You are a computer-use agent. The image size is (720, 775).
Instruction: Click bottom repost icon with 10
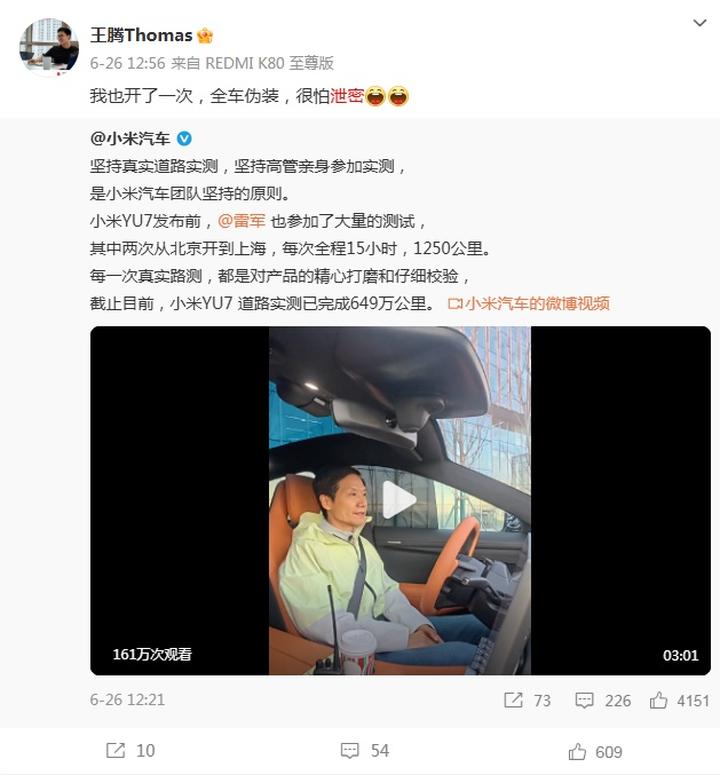coord(116,750)
